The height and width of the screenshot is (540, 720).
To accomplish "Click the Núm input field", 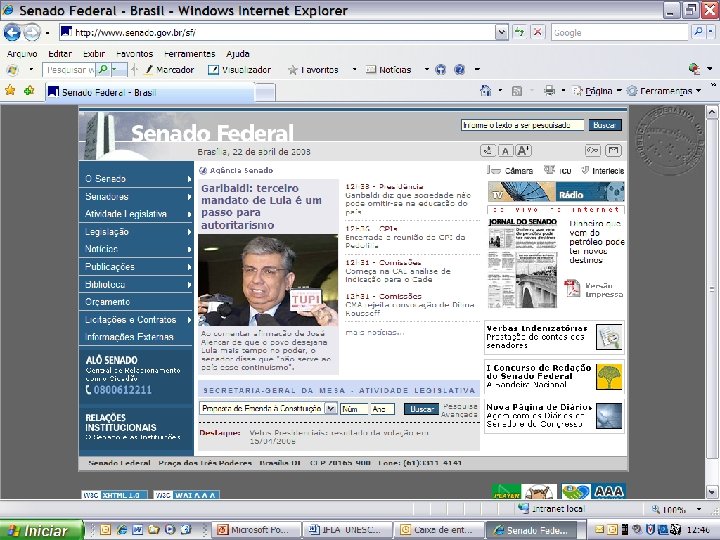I will pos(354,409).
